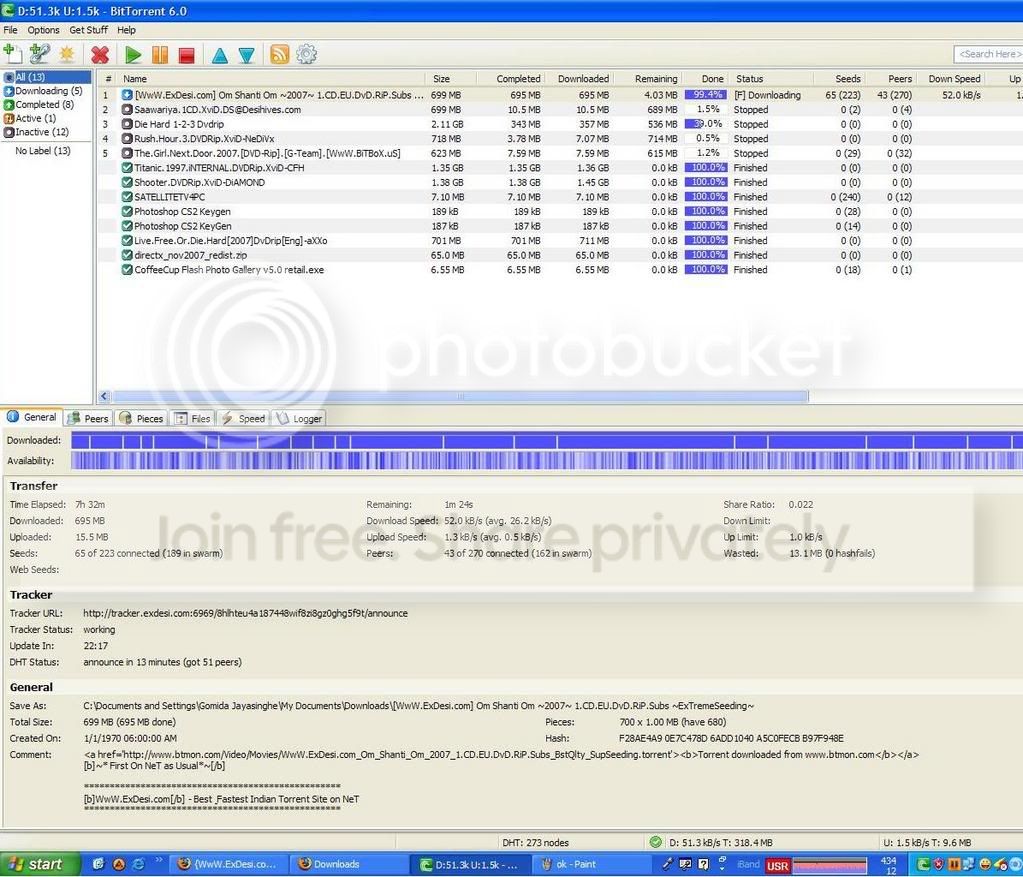
Task: Select the Live.Free.Or.Die.Hard torrent
Action: click(x=560, y=241)
